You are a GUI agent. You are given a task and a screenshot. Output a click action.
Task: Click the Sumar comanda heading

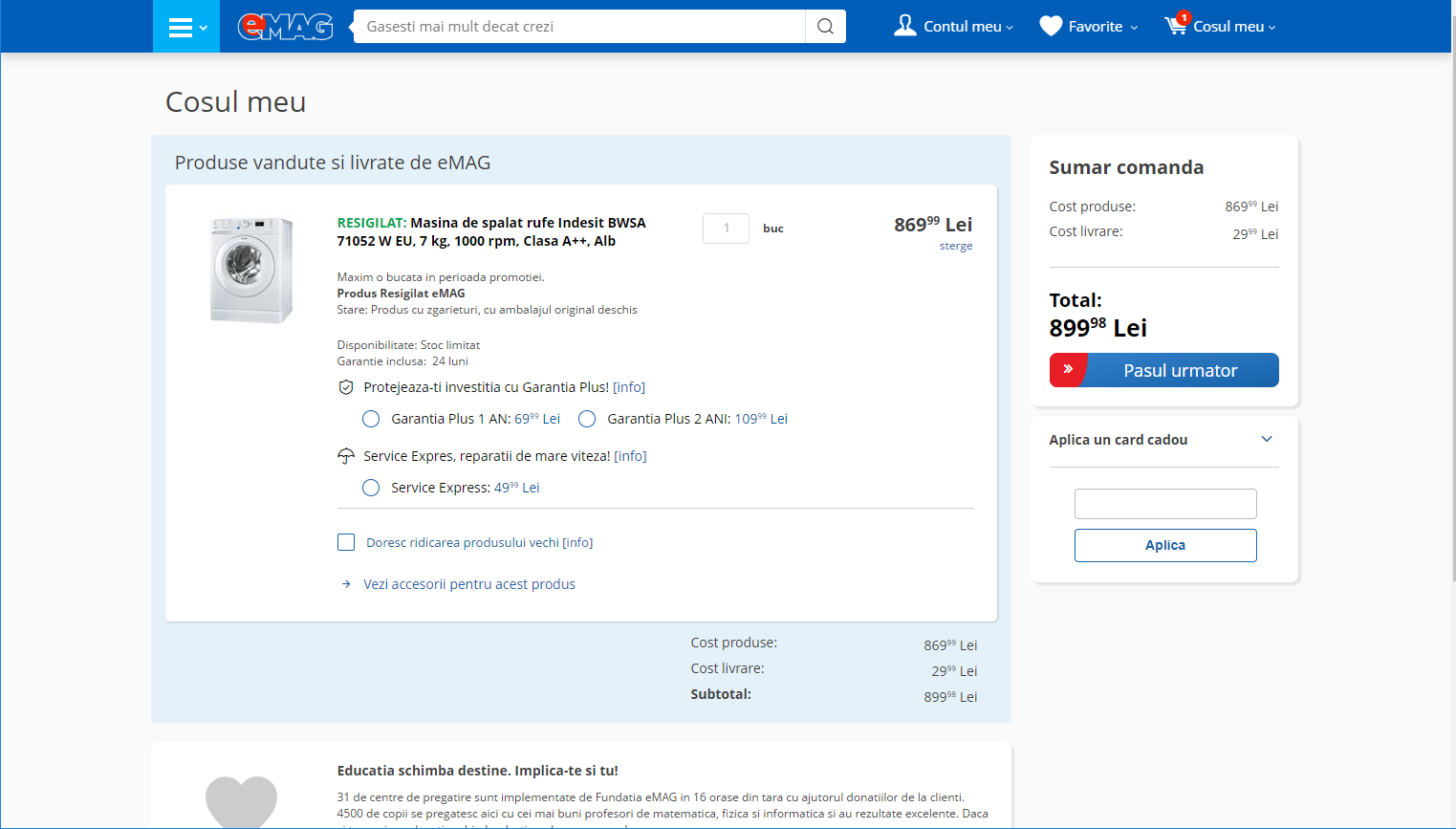click(x=1126, y=167)
